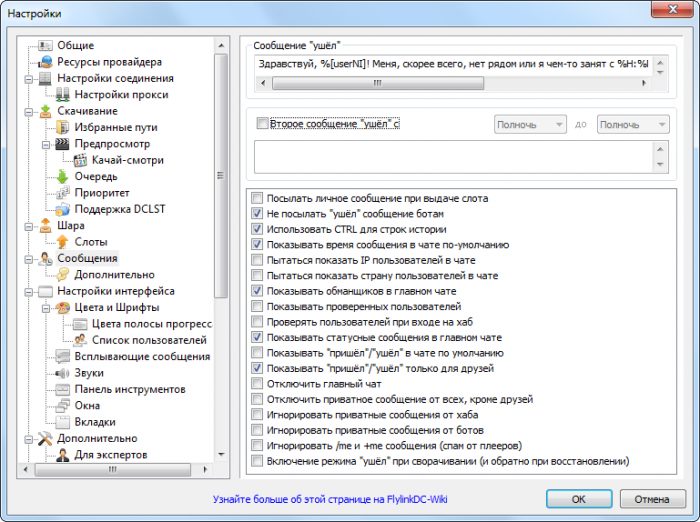Image resolution: width=700 pixels, height=522 pixels.
Task: Select the film icon beside Предпросмотр
Action: click(63, 144)
